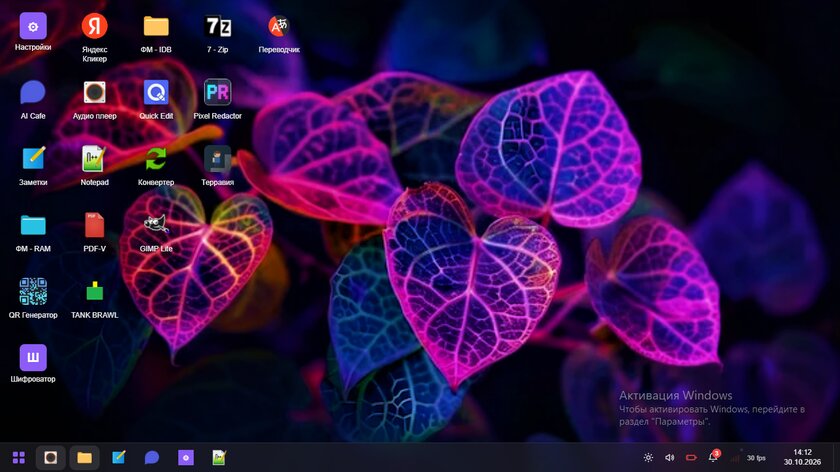This screenshot has width=840, height=472.
Task: Open the 7 - Zip desktop shortcut
Action: tap(218, 27)
